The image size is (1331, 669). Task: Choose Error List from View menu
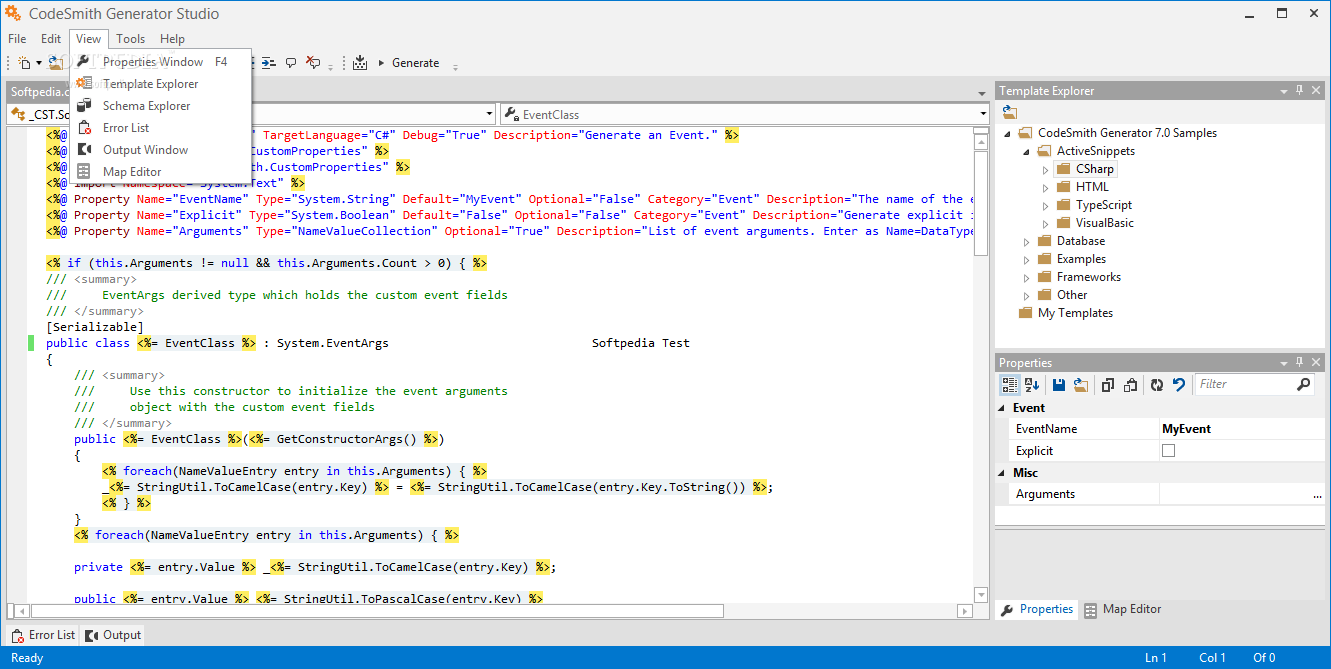[160, 128]
